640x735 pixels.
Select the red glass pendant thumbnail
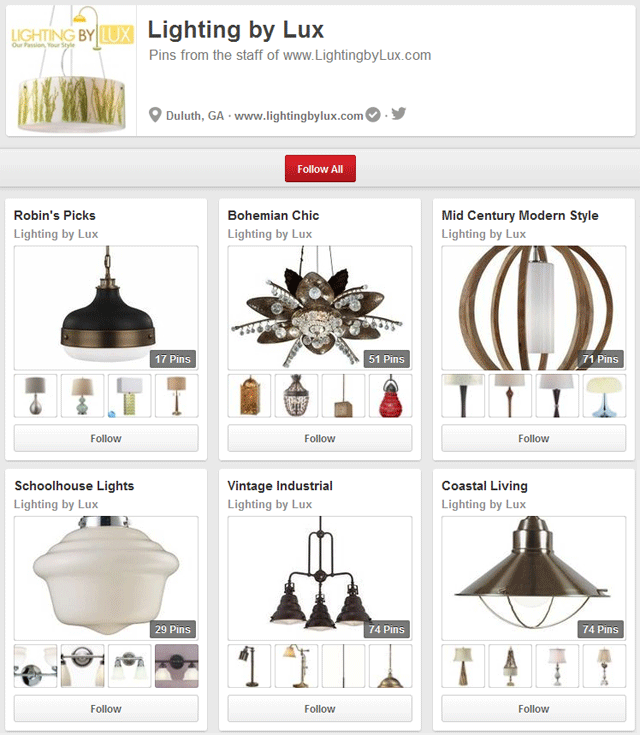[391, 396]
